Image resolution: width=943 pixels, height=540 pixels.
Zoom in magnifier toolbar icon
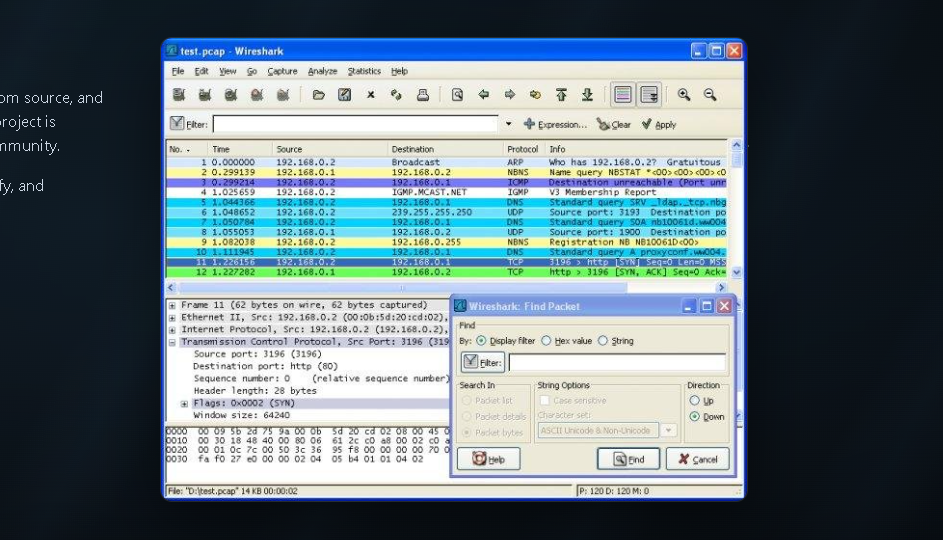click(684, 94)
